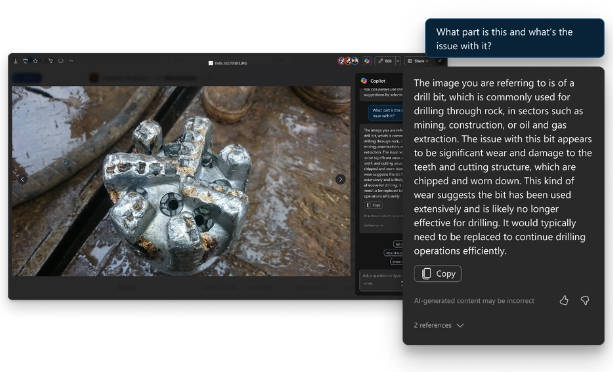
Task: Go to the previous image with left arrow
Action: [x=22, y=179]
